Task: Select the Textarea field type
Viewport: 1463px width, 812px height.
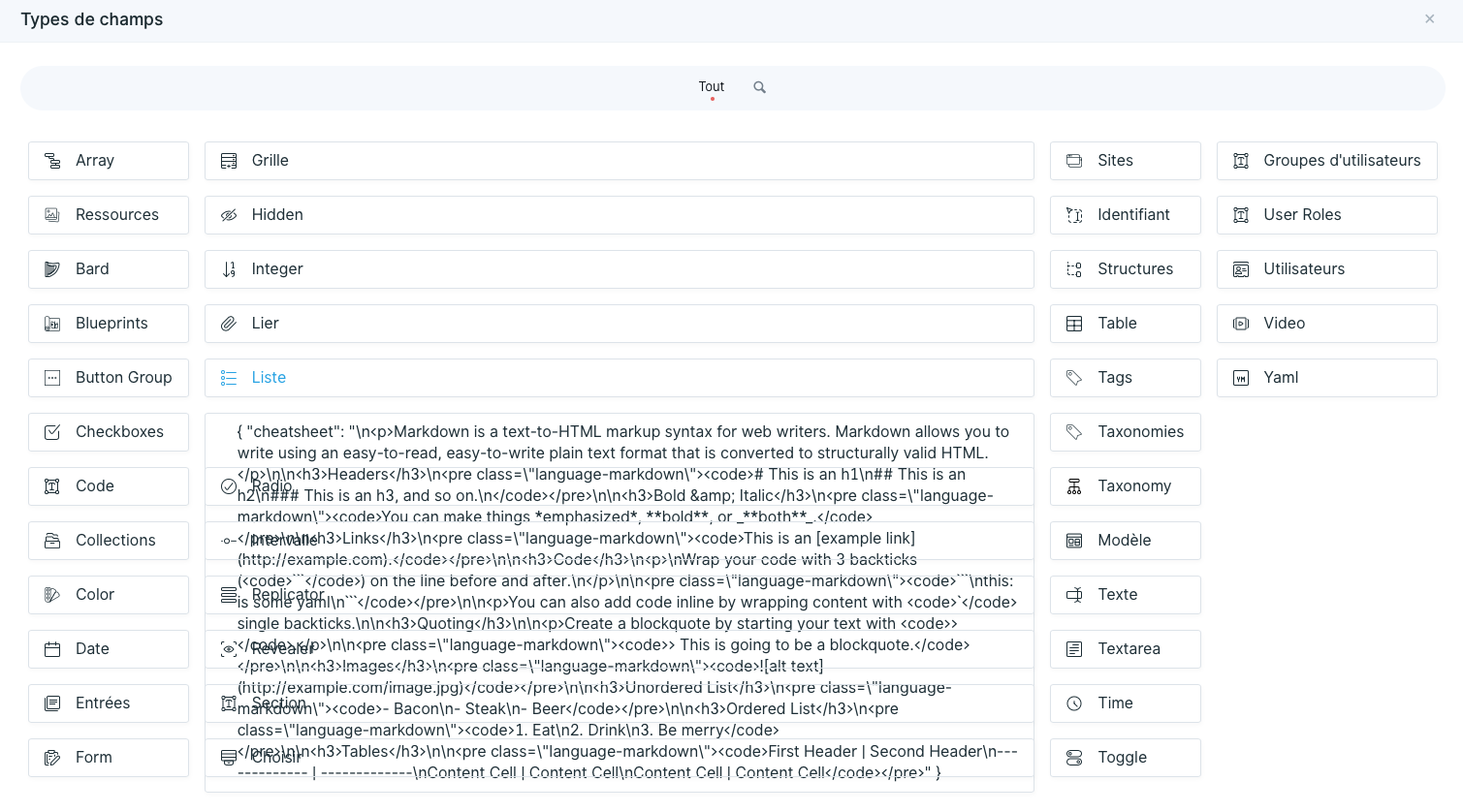Action: coord(1126,649)
